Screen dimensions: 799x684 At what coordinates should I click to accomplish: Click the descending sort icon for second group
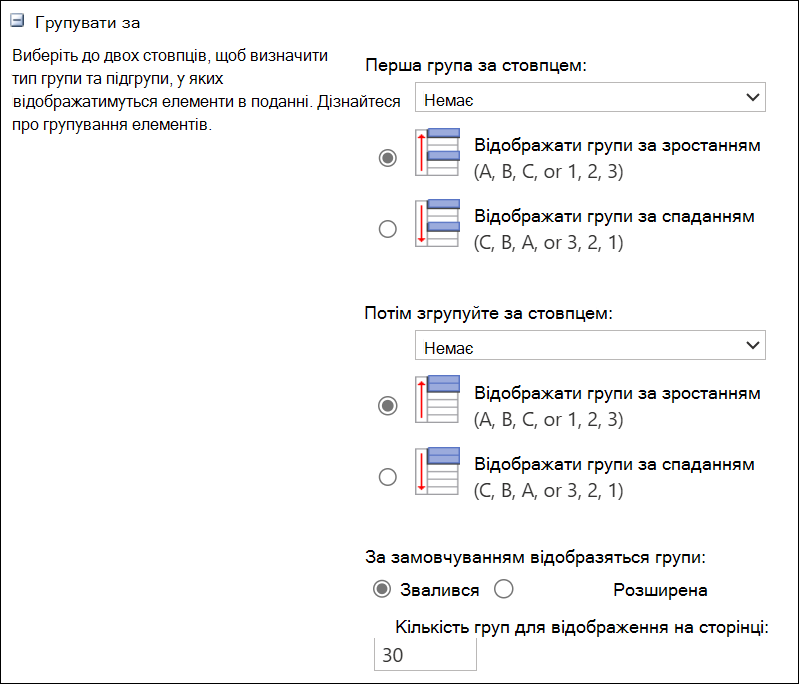[438, 471]
